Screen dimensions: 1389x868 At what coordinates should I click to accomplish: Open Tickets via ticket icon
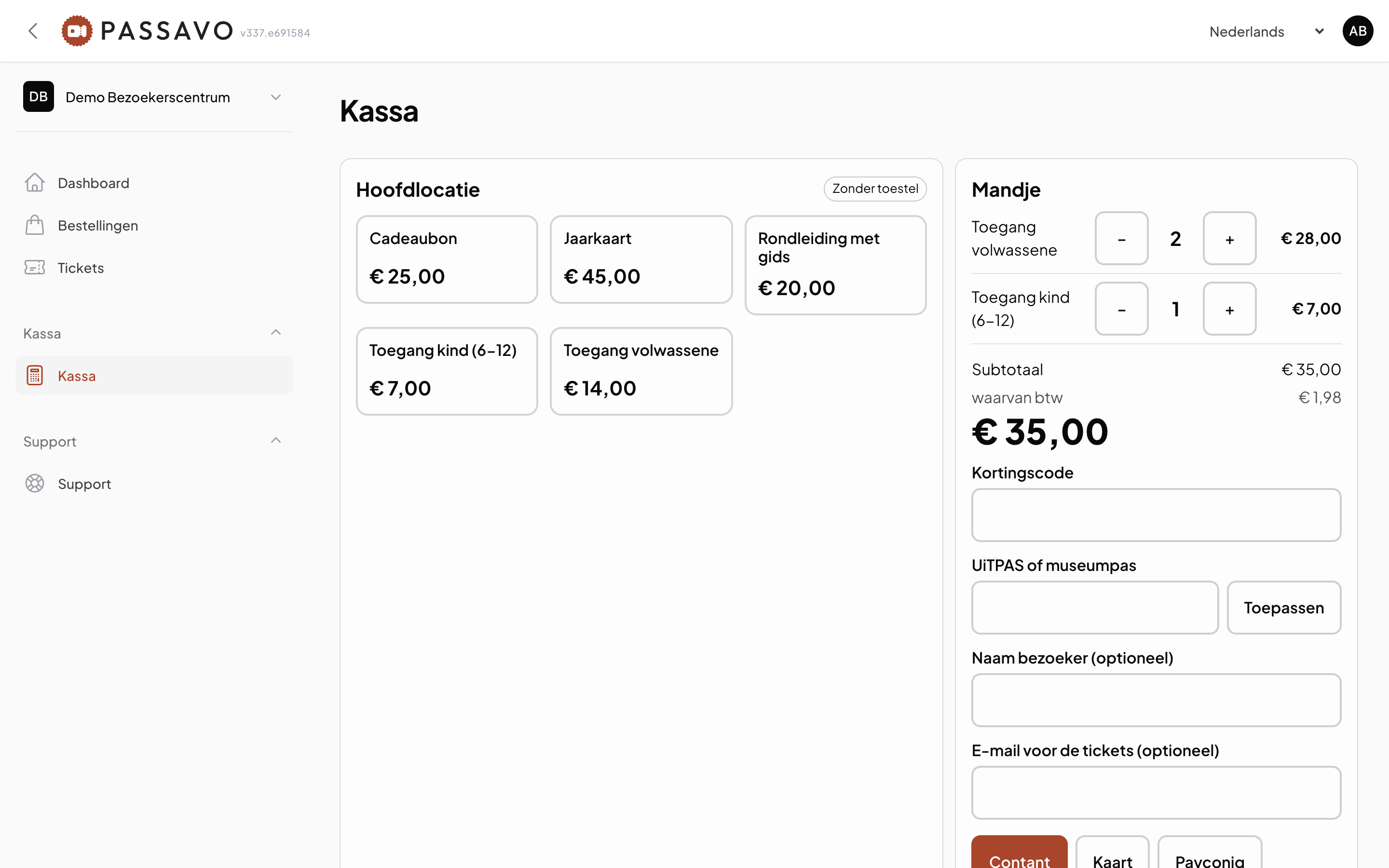[34, 268]
